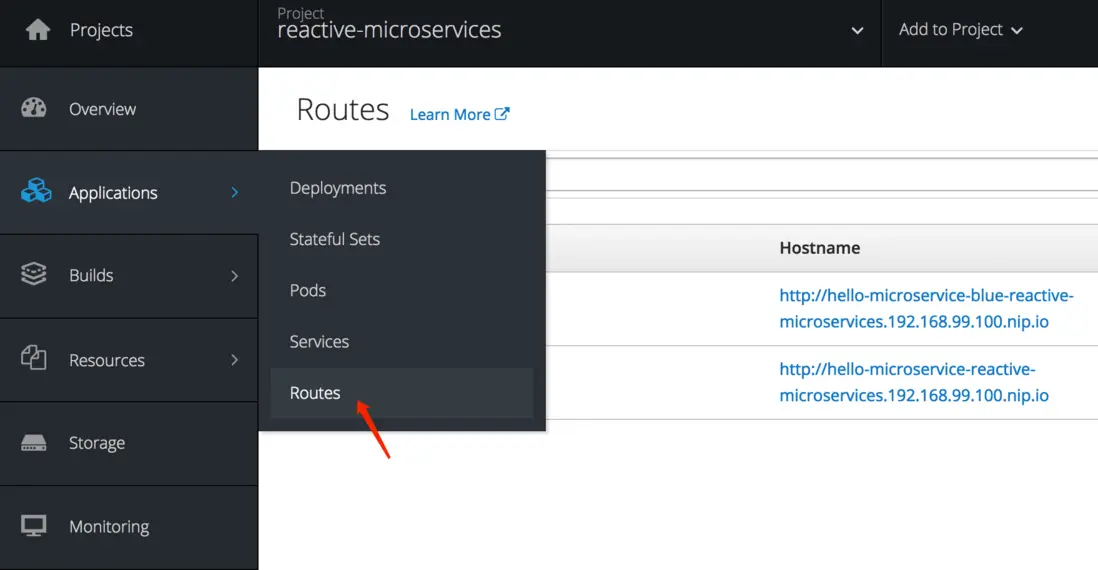Open the reactive-microservices project dropdown
The height and width of the screenshot is (570, 1098).
[857, 31]
